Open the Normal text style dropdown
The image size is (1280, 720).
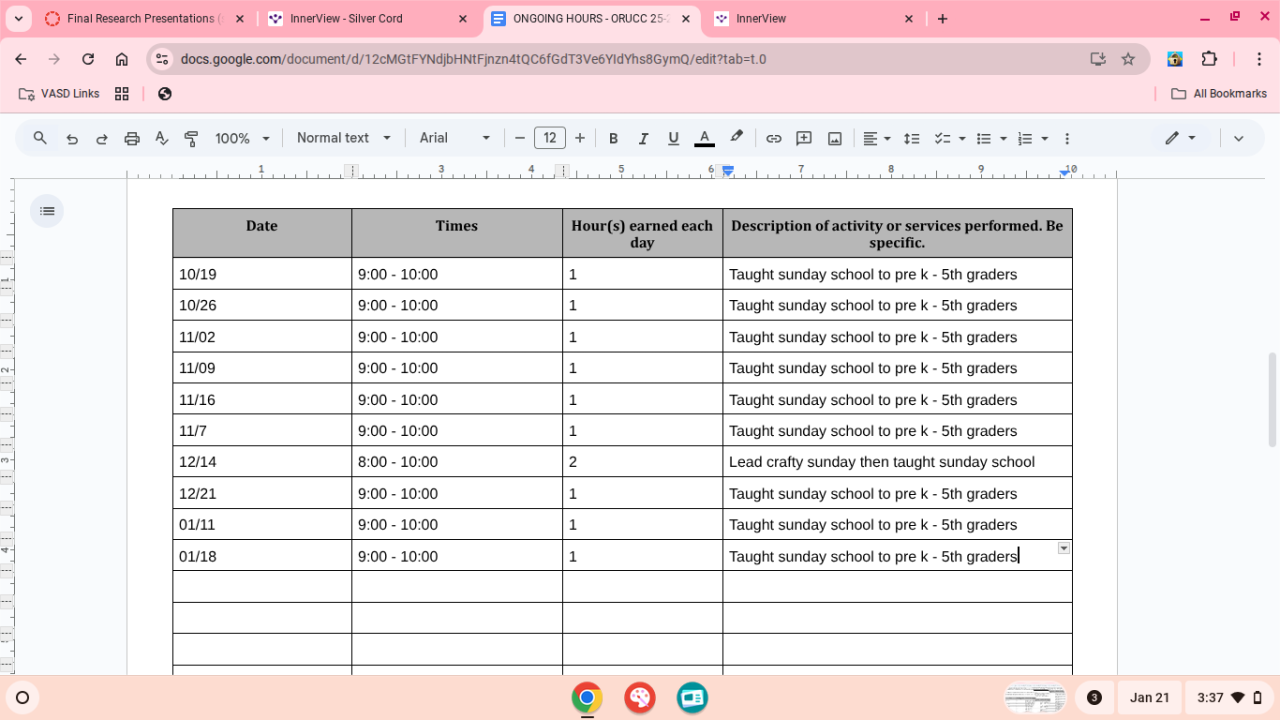(343, 138)
